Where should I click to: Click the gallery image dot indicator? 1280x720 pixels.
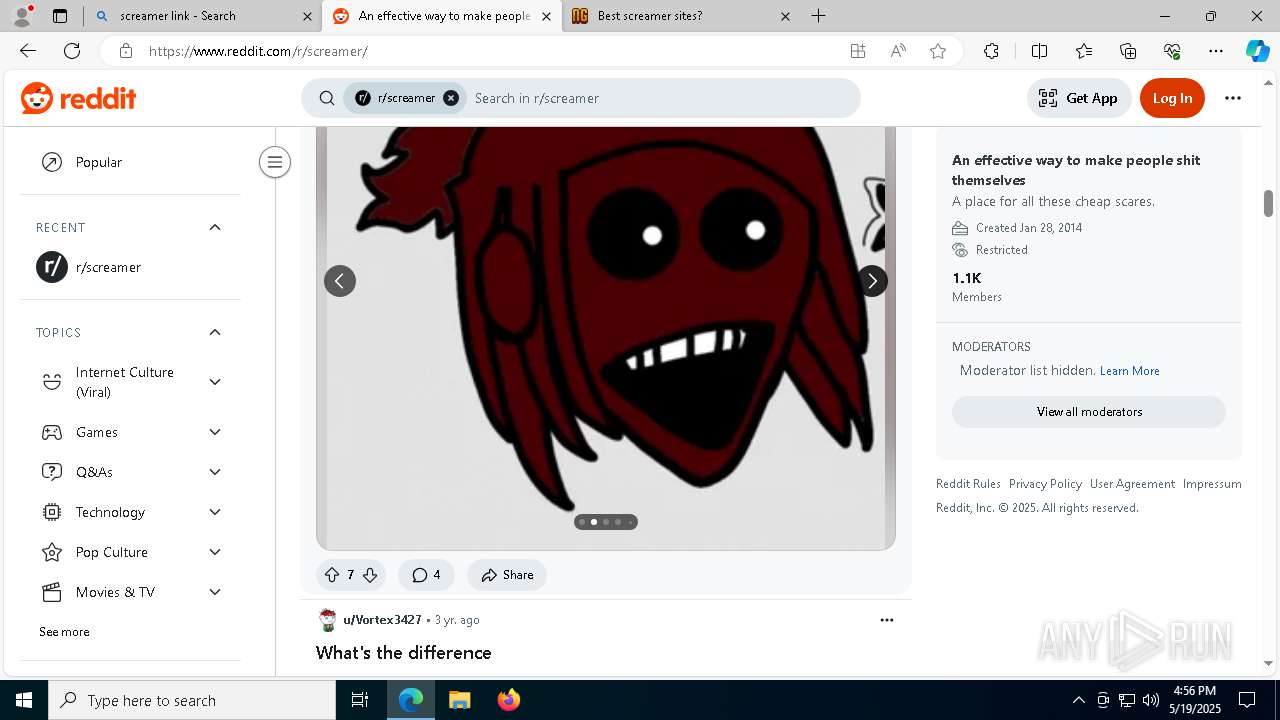point(606,522)
